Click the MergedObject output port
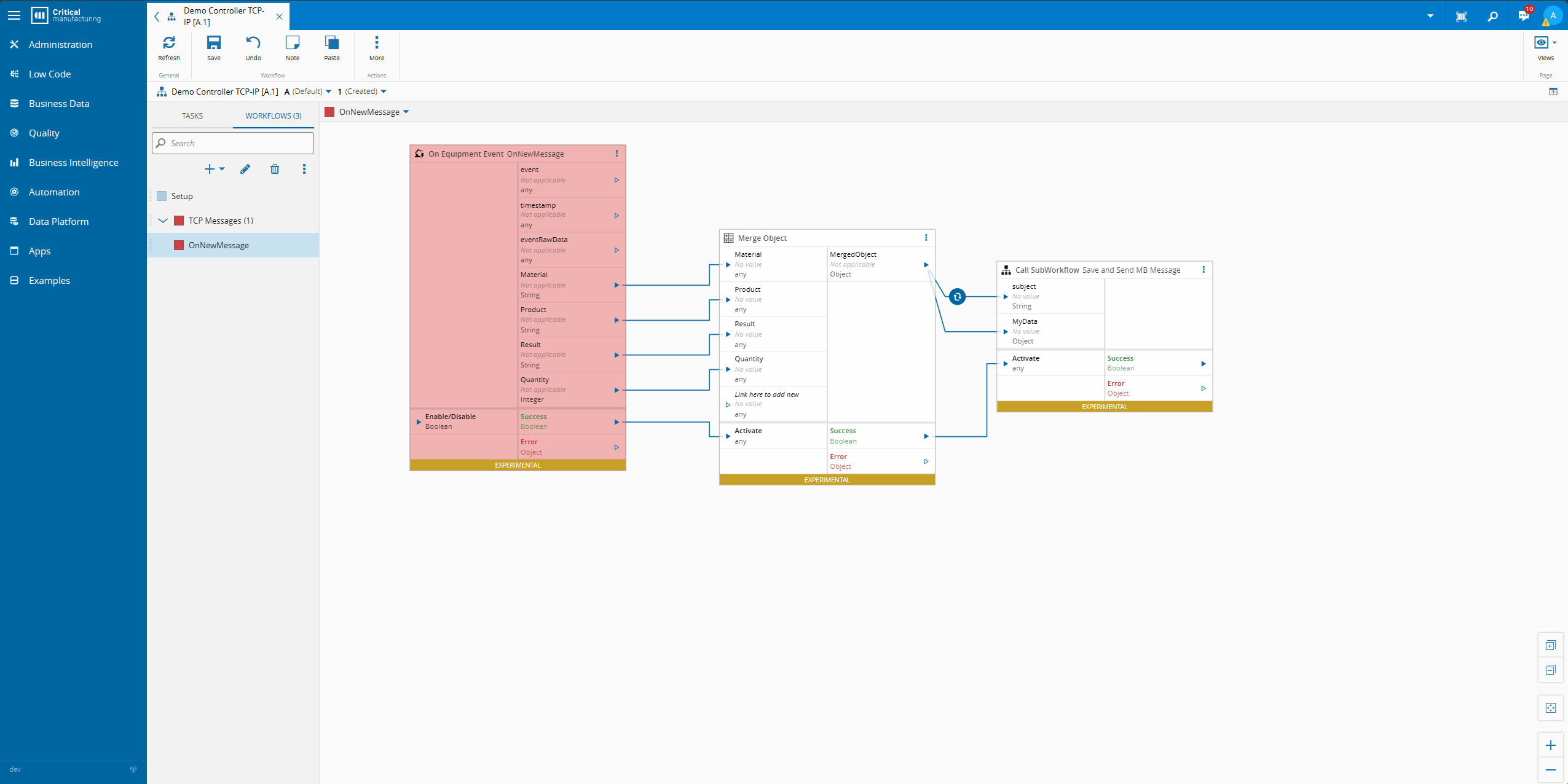Viewport: 1568px width, 784px height. coord(926,265)
